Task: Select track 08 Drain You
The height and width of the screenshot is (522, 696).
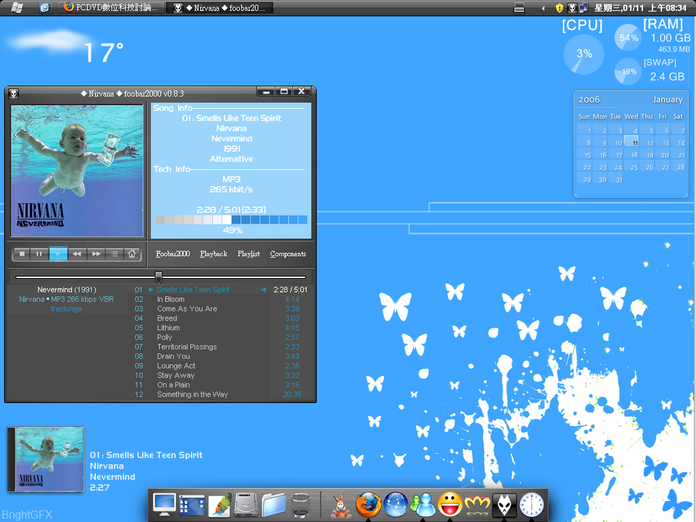Action: pos(221,356)
